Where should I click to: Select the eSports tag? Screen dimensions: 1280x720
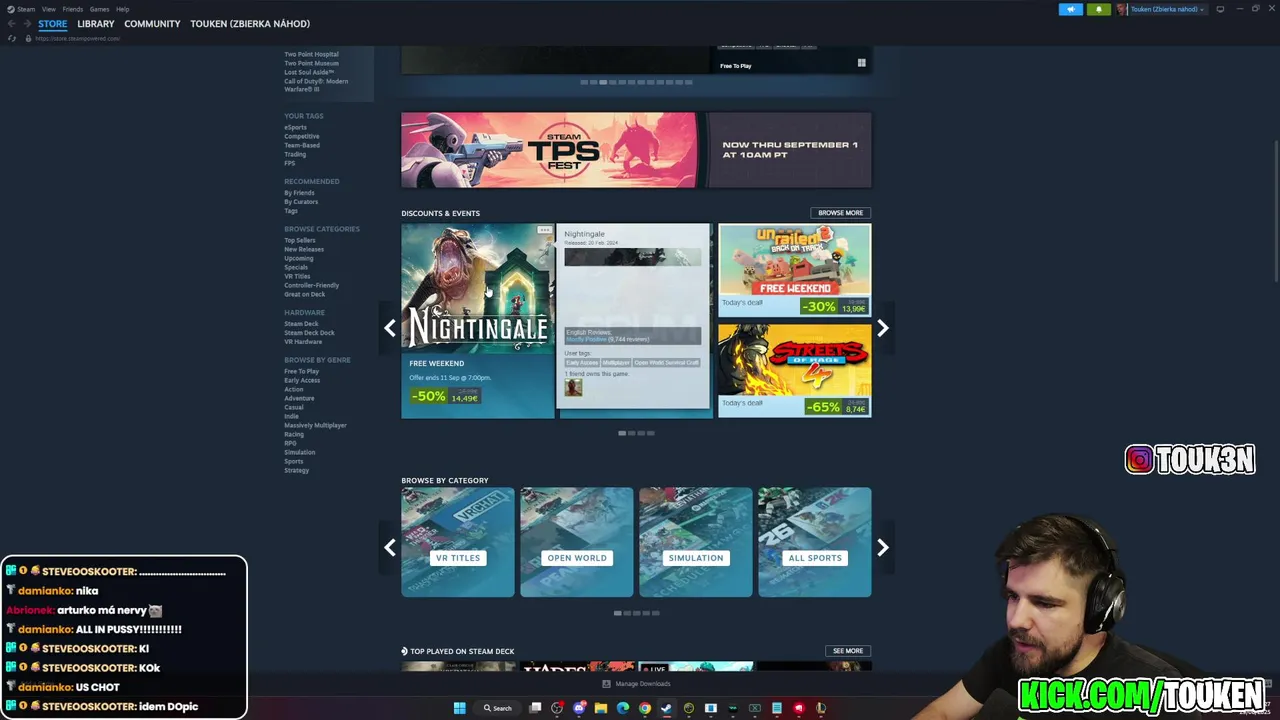(x=295, y=127)
